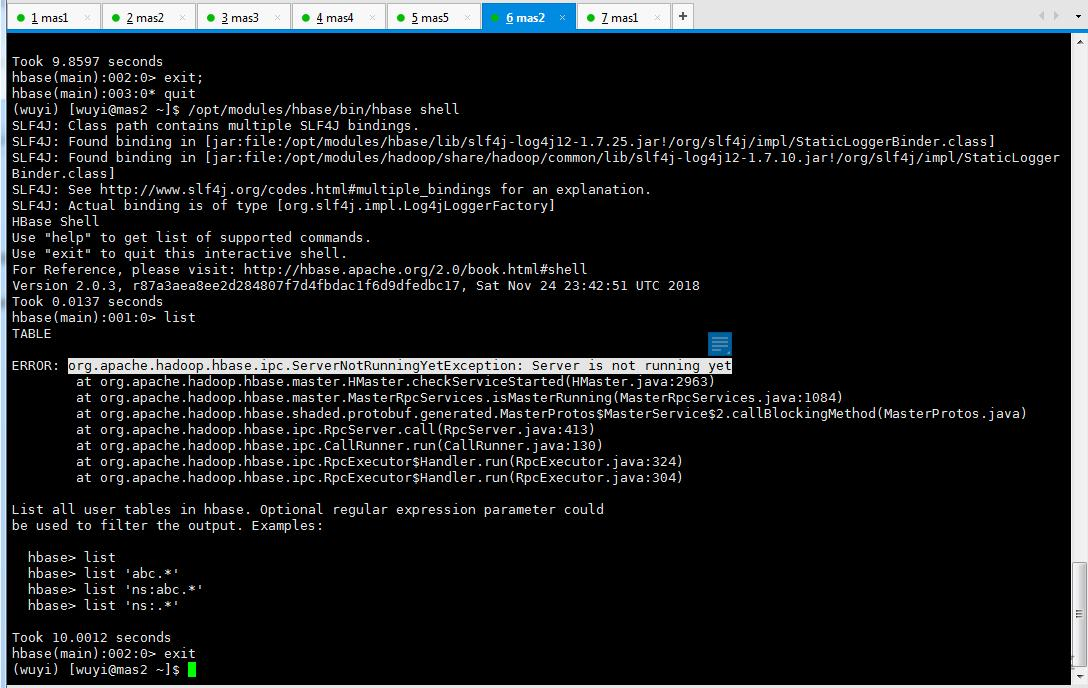1088x688 pixels.
Task: Click the 'Took 9.8597 seconds' line
Action: tap(87, 62)
